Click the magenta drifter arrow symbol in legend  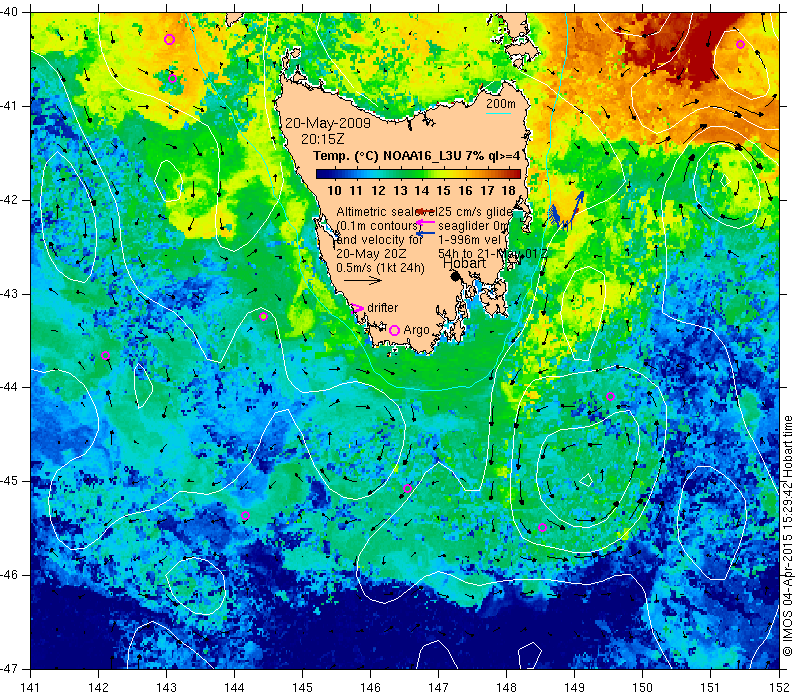[358, 308]
